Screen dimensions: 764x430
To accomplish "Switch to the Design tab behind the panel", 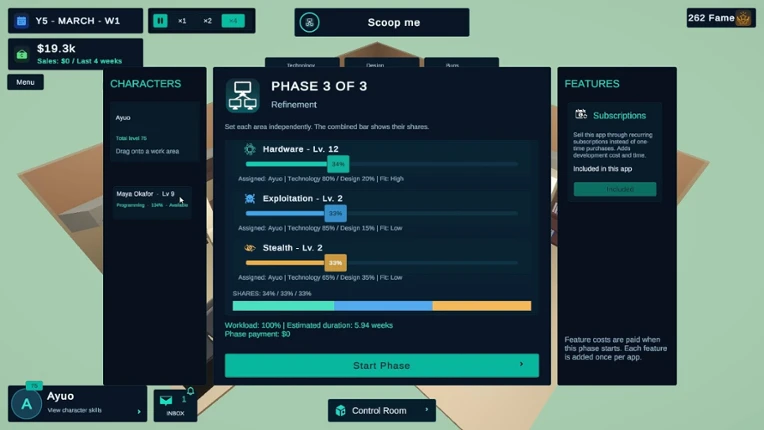I will (x=382, y=63).
